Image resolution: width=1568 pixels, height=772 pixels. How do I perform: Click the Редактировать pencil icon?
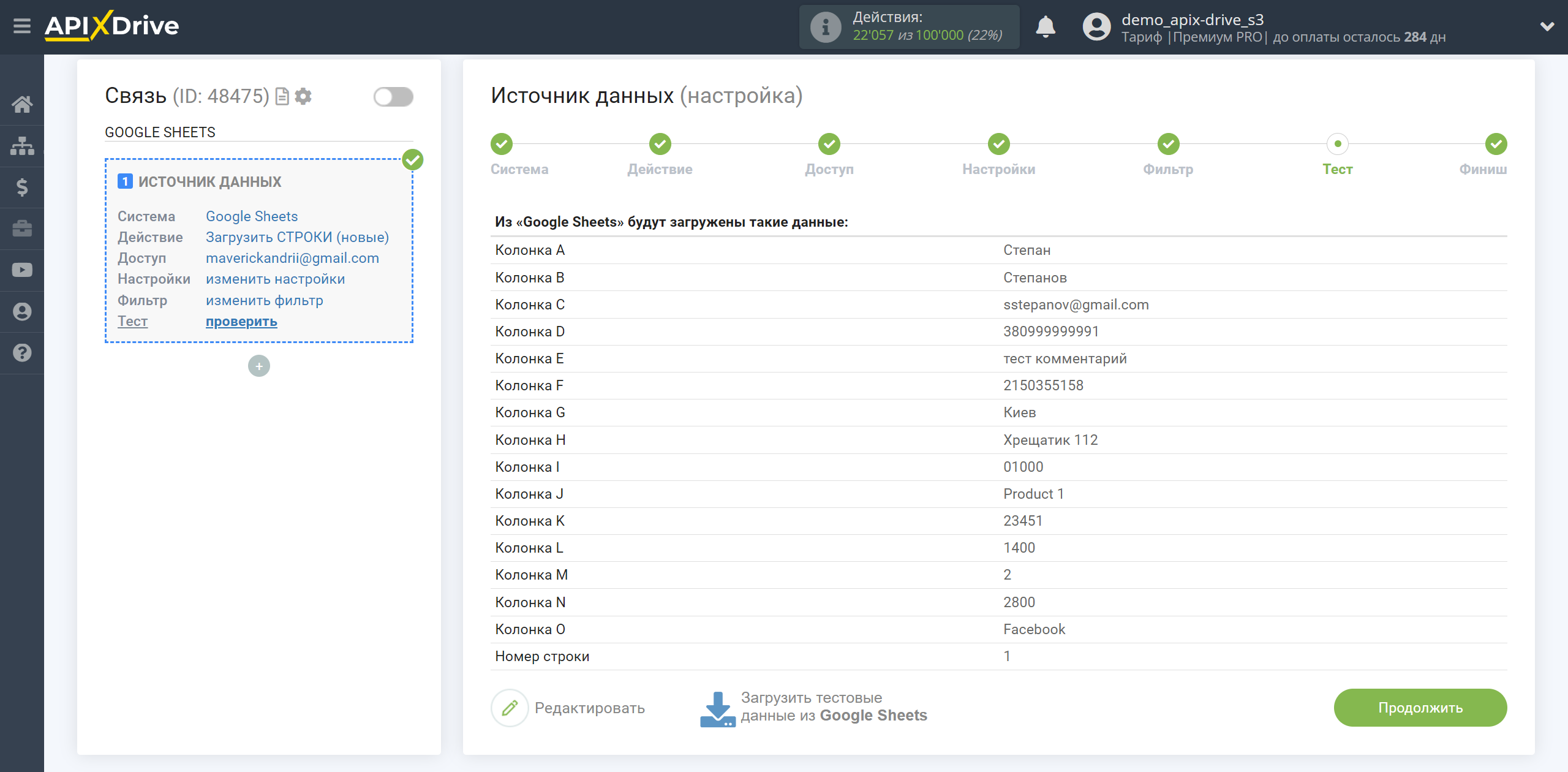[x=510, y=708]
